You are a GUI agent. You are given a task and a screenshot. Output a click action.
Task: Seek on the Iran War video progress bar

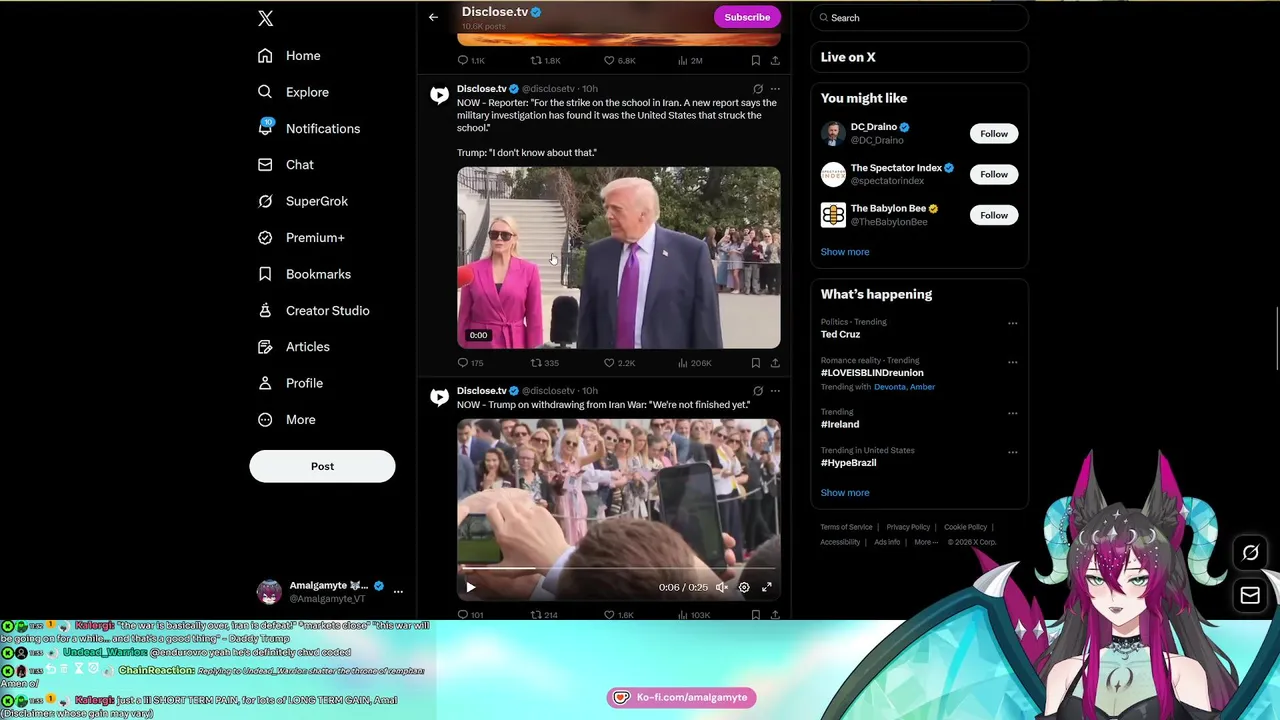619,569
